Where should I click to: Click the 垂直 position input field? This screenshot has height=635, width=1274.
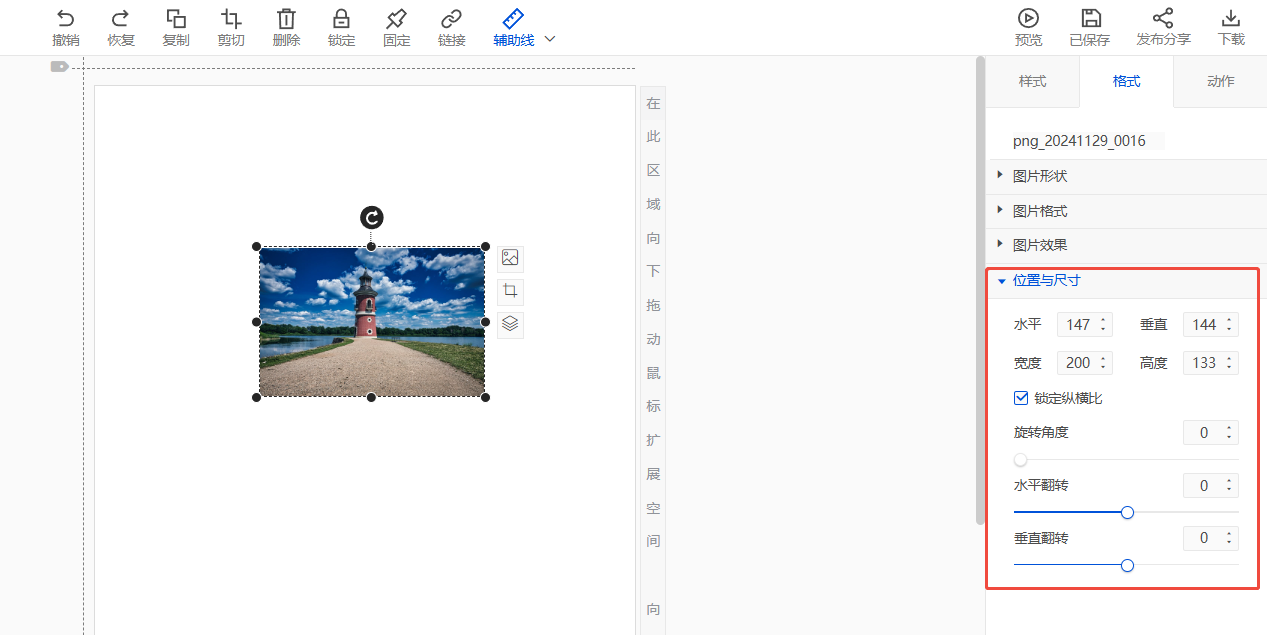1211,324
